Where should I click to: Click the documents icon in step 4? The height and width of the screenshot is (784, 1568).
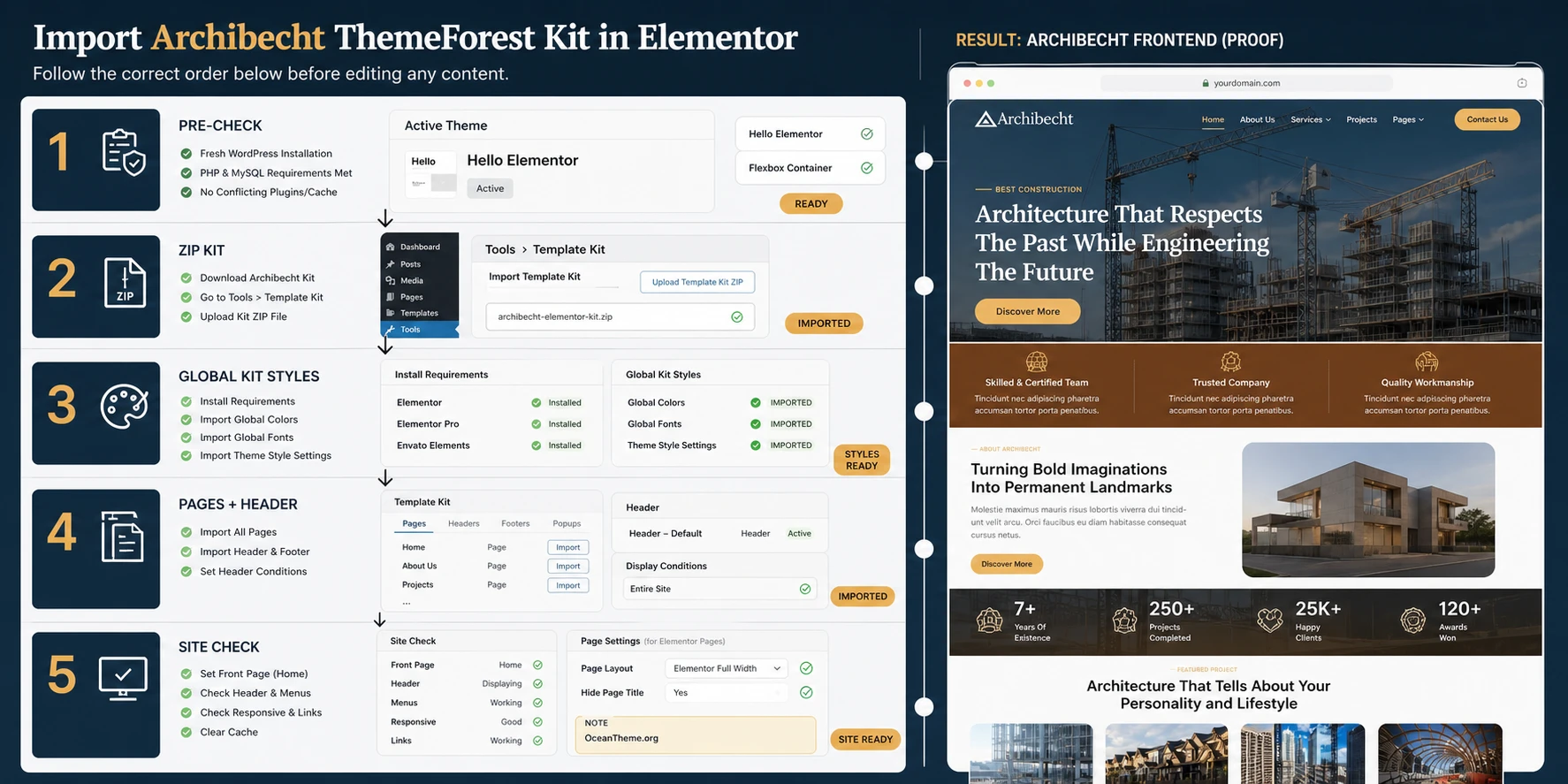coord(122,536)
